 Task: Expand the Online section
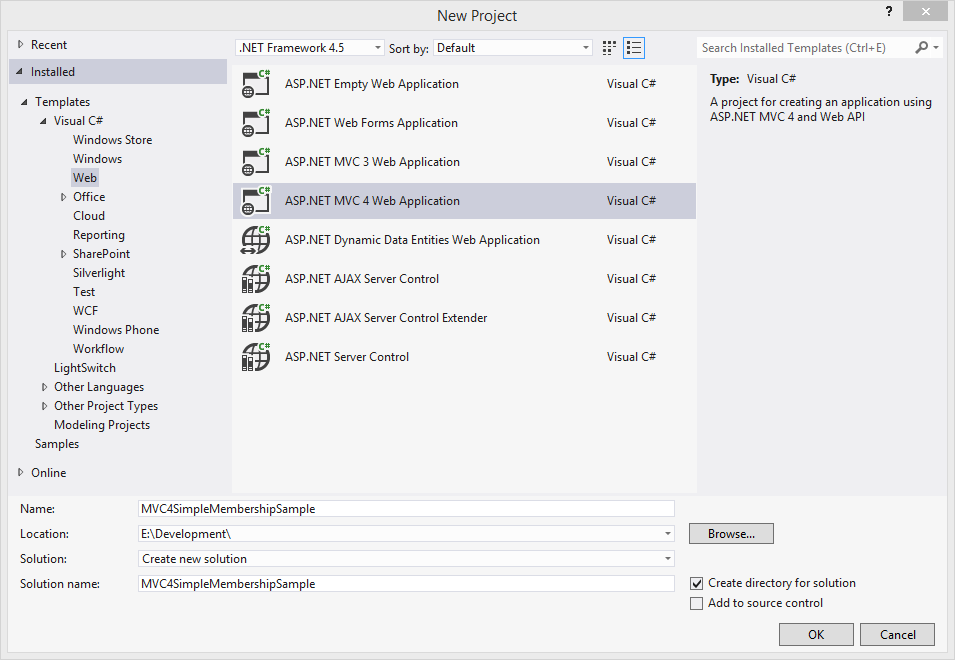point(22,473)
